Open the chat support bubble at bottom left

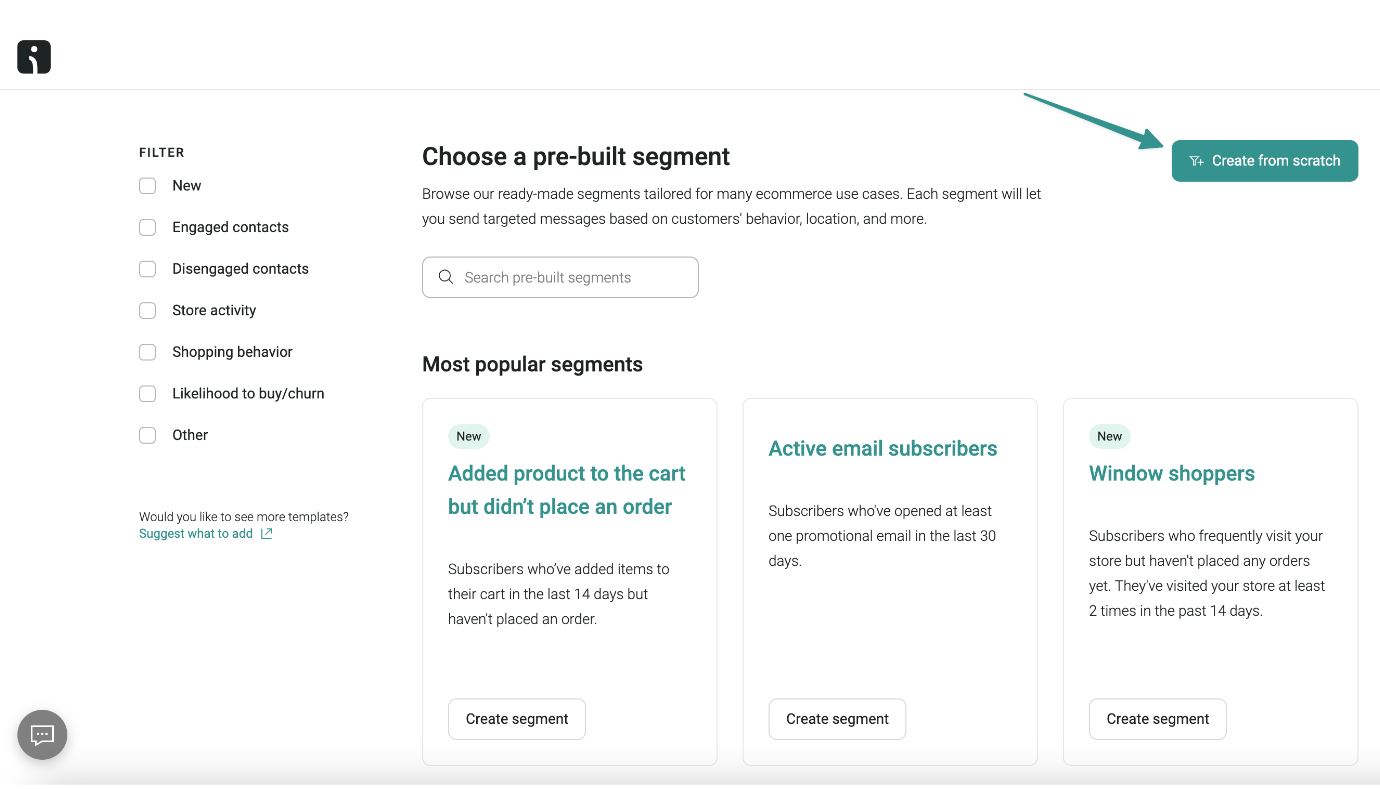(x=42, y=735)
